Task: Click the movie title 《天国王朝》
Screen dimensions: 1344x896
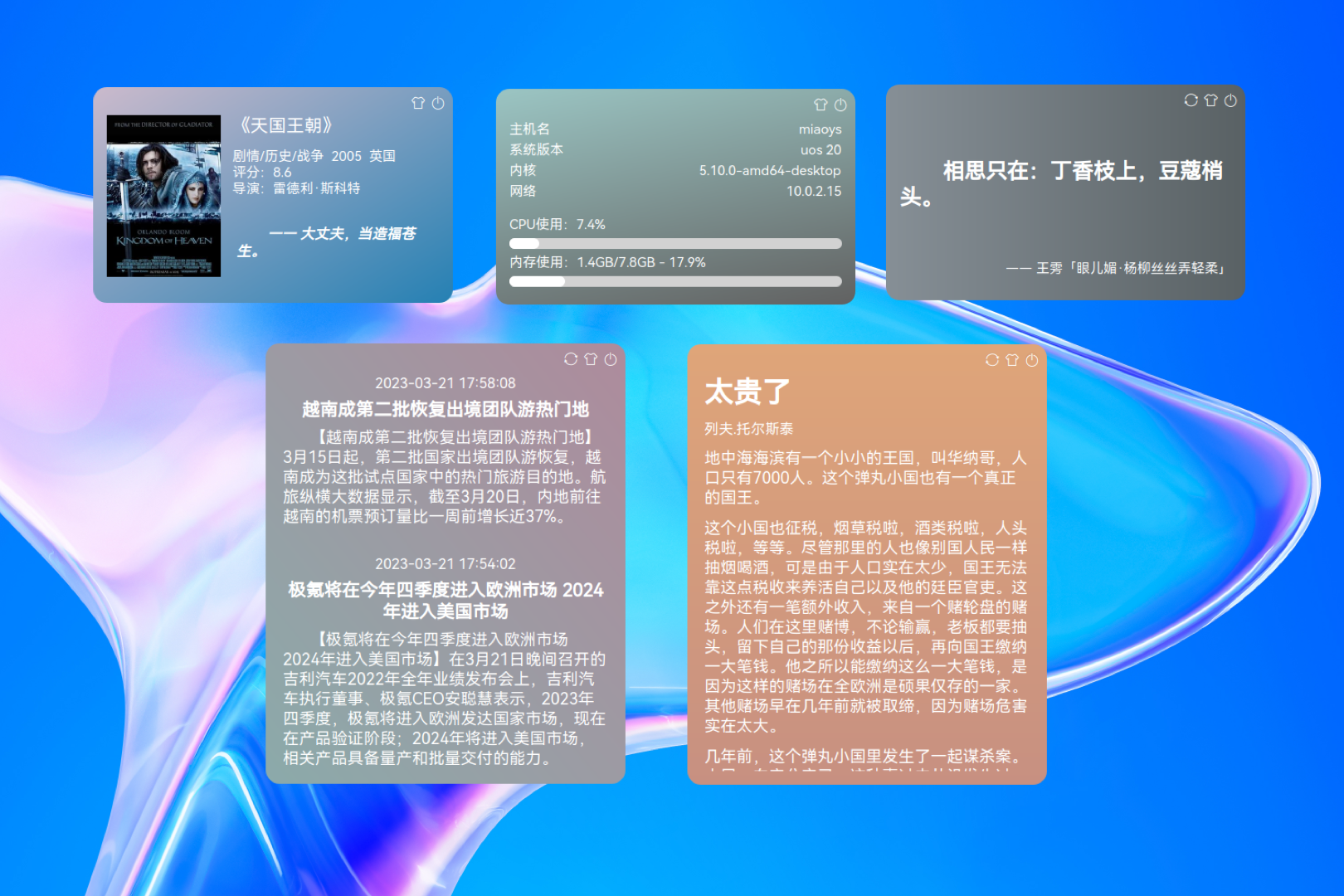Action: [286, 125]
